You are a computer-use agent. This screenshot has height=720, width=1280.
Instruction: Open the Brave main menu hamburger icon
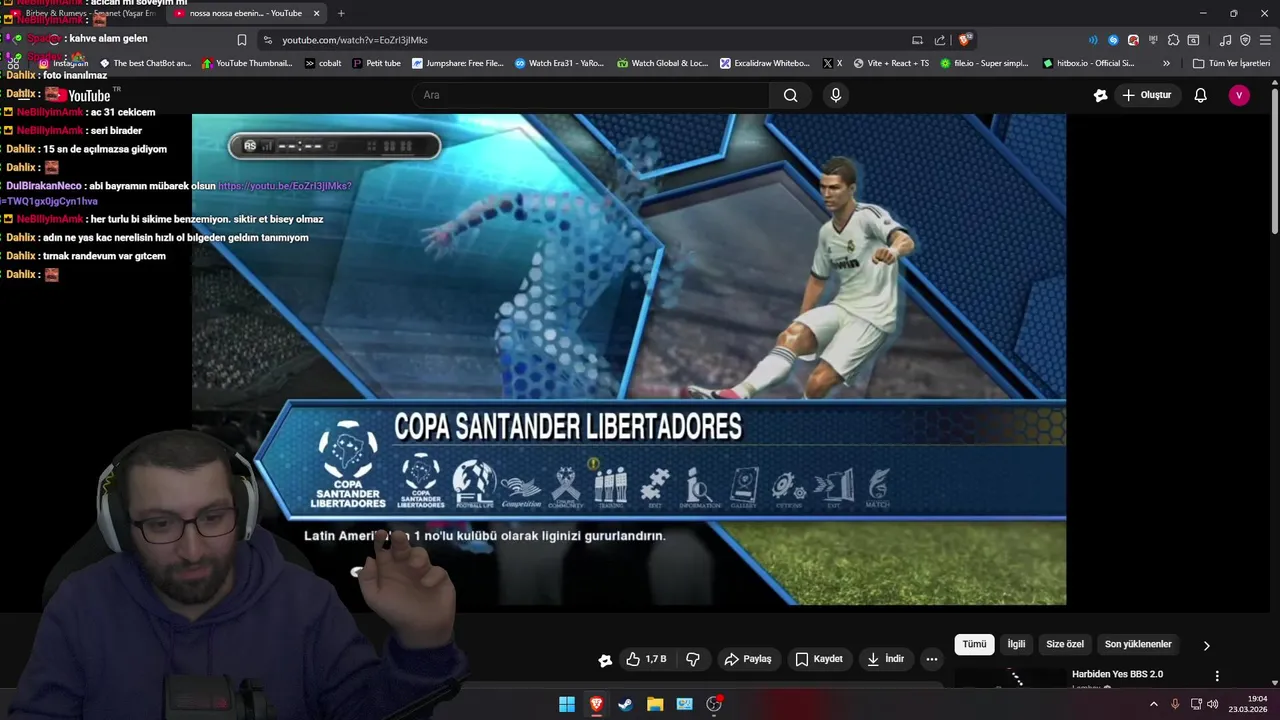1264,40
